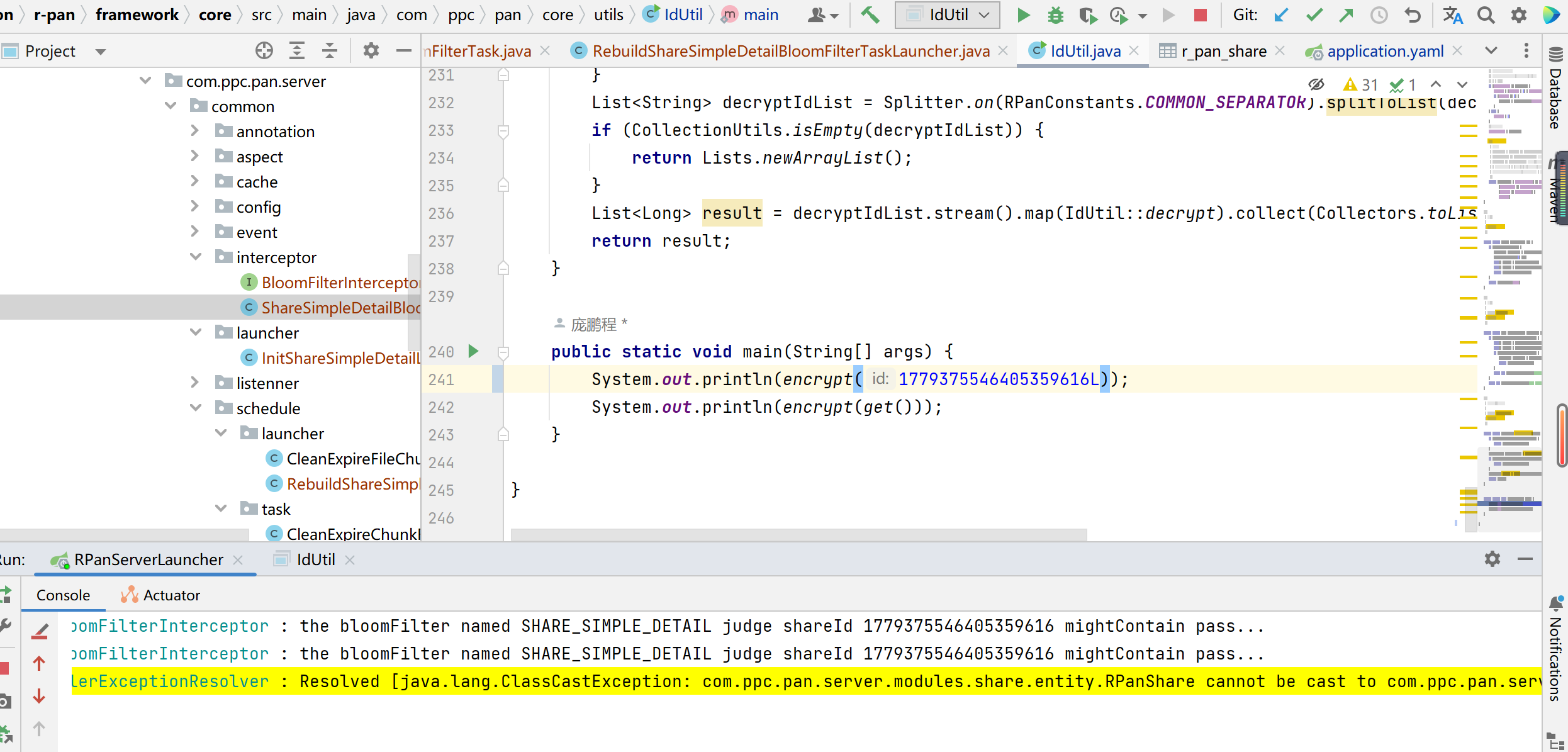Image resolution: width=1568 pixels, height=752 pixels.
Task: Go to next highlighted error arrow
Action: click(1462, 84)
